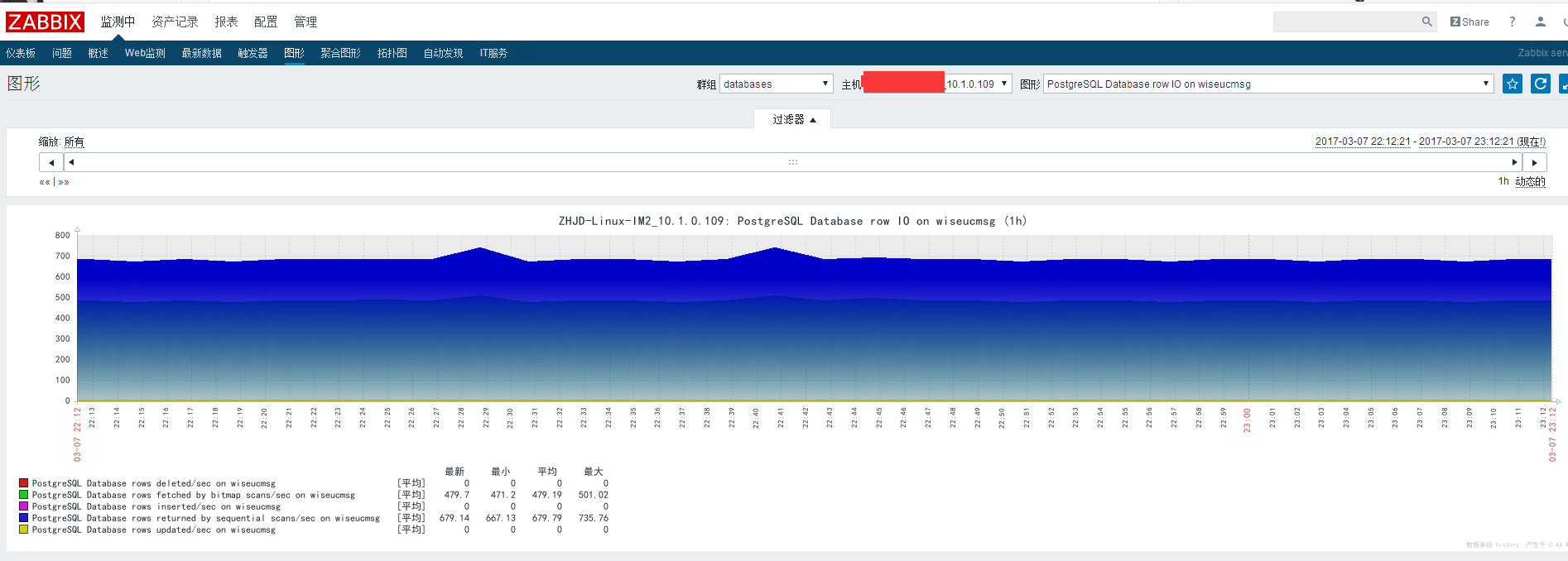Open the 资产记录 main menu
Viewport: 1568px width, 561px height.
click(x=175, y=22)
